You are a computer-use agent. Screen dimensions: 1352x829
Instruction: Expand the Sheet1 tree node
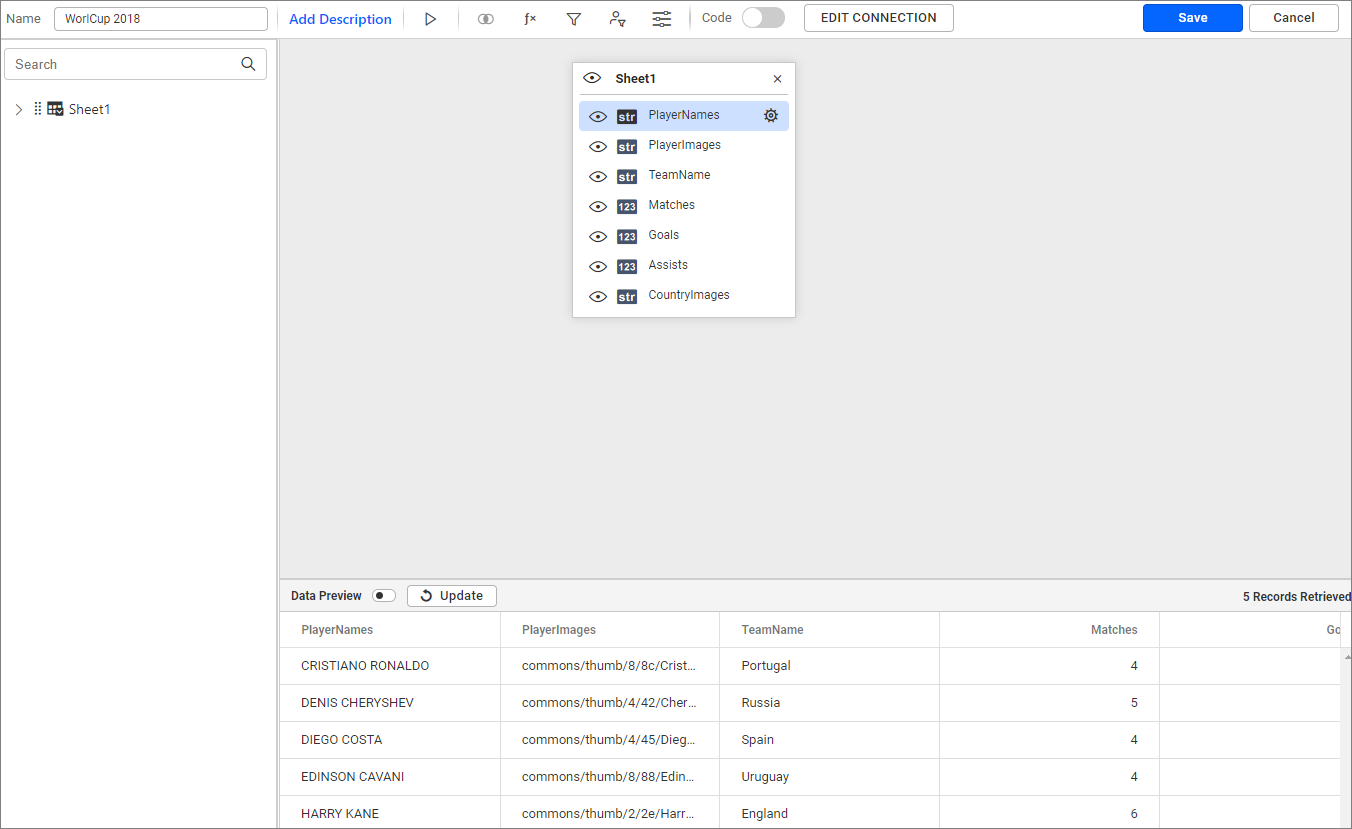(x=19, y=110)
